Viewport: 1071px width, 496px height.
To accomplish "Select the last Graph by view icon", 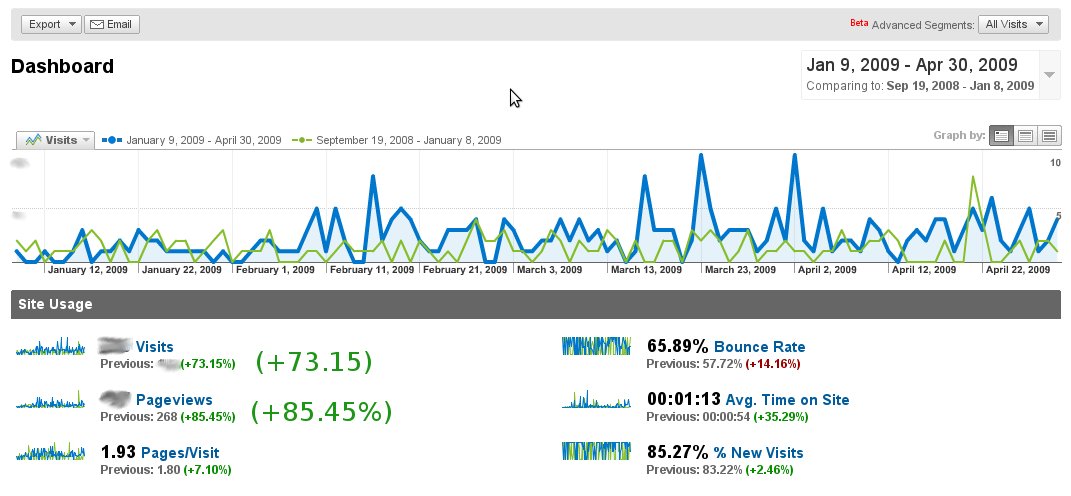I will (x=1050, y=136).
